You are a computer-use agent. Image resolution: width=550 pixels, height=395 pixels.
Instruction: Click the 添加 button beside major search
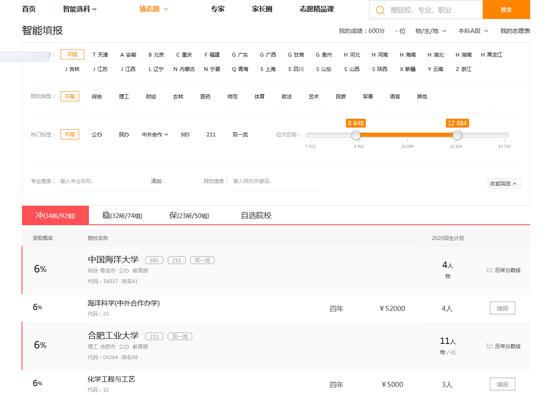(x=156, y=181)
